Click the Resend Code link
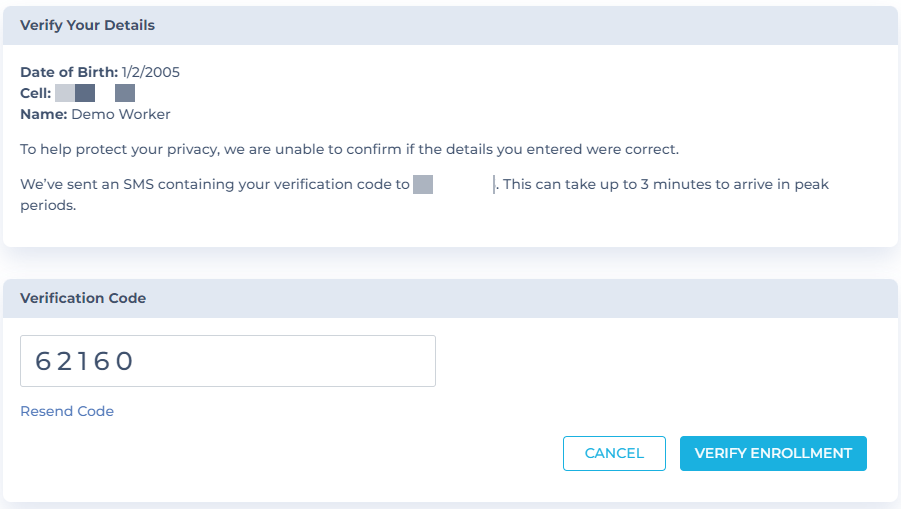This screenshot has height=509, width=901. tap(67, 411)
